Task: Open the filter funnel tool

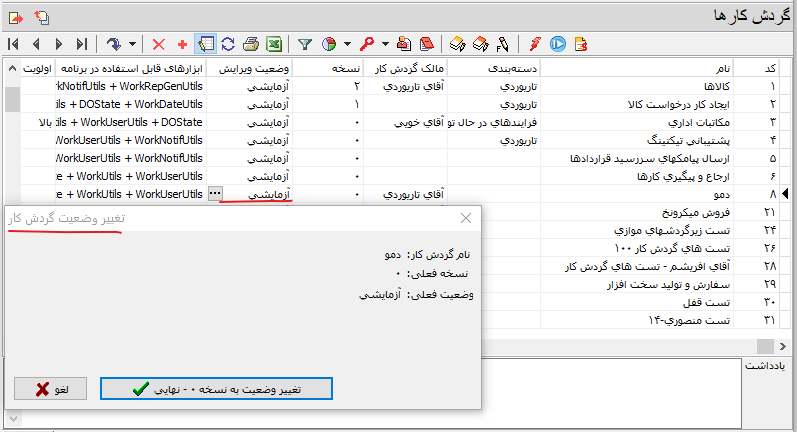Action: pos(305,44)
